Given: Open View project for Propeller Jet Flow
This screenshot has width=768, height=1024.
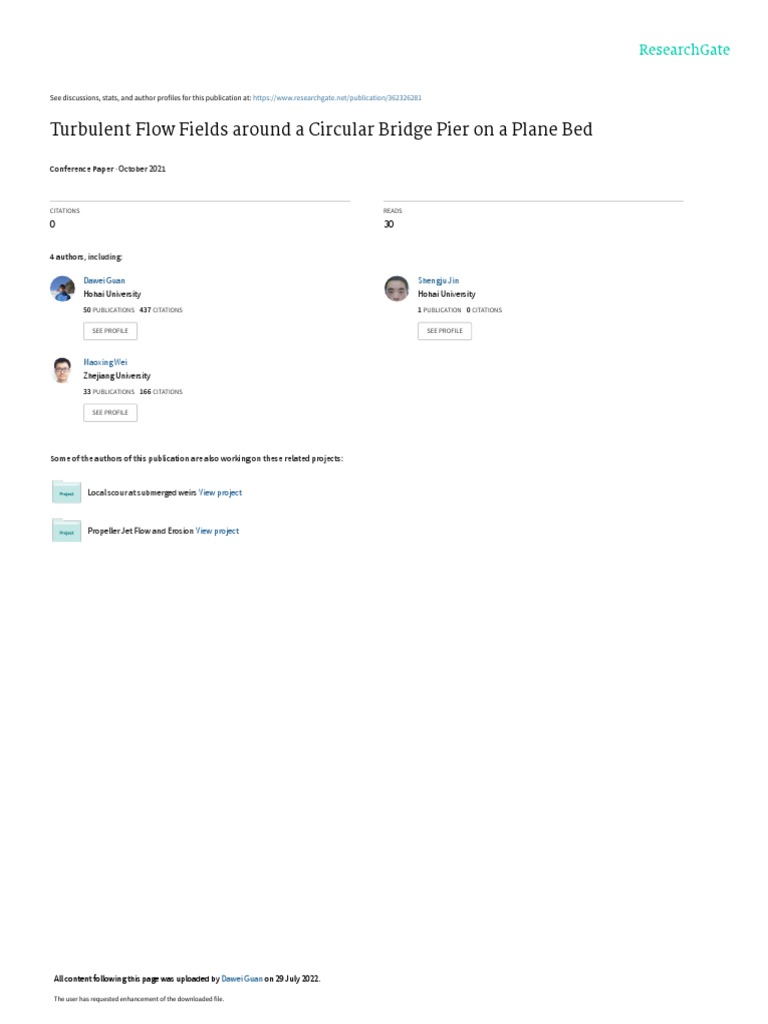Looking at the screenshot, I should pos(217,532).
